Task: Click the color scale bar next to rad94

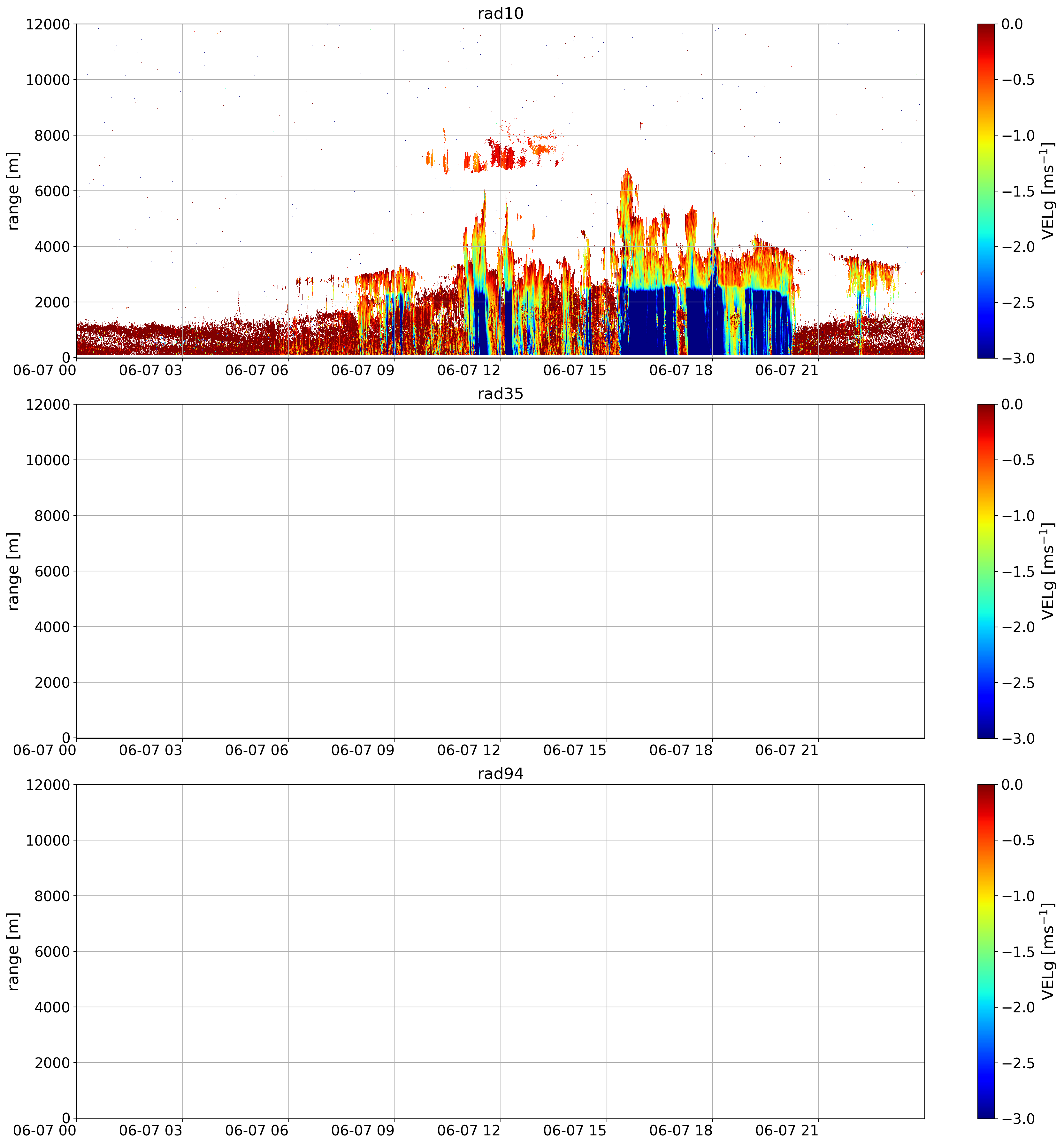Action: 986,951
